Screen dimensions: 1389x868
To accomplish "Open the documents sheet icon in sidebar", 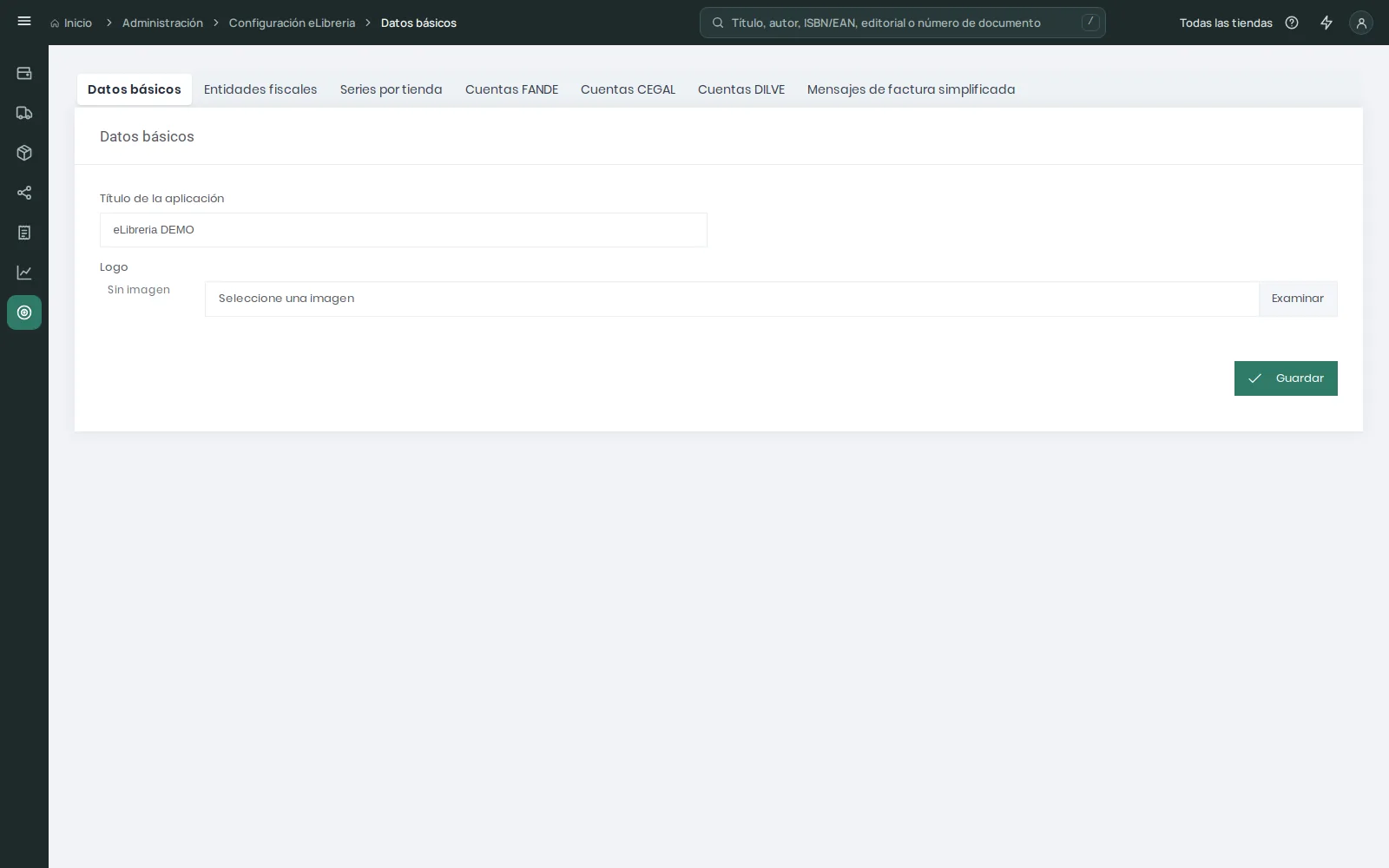I will (24, 233).
